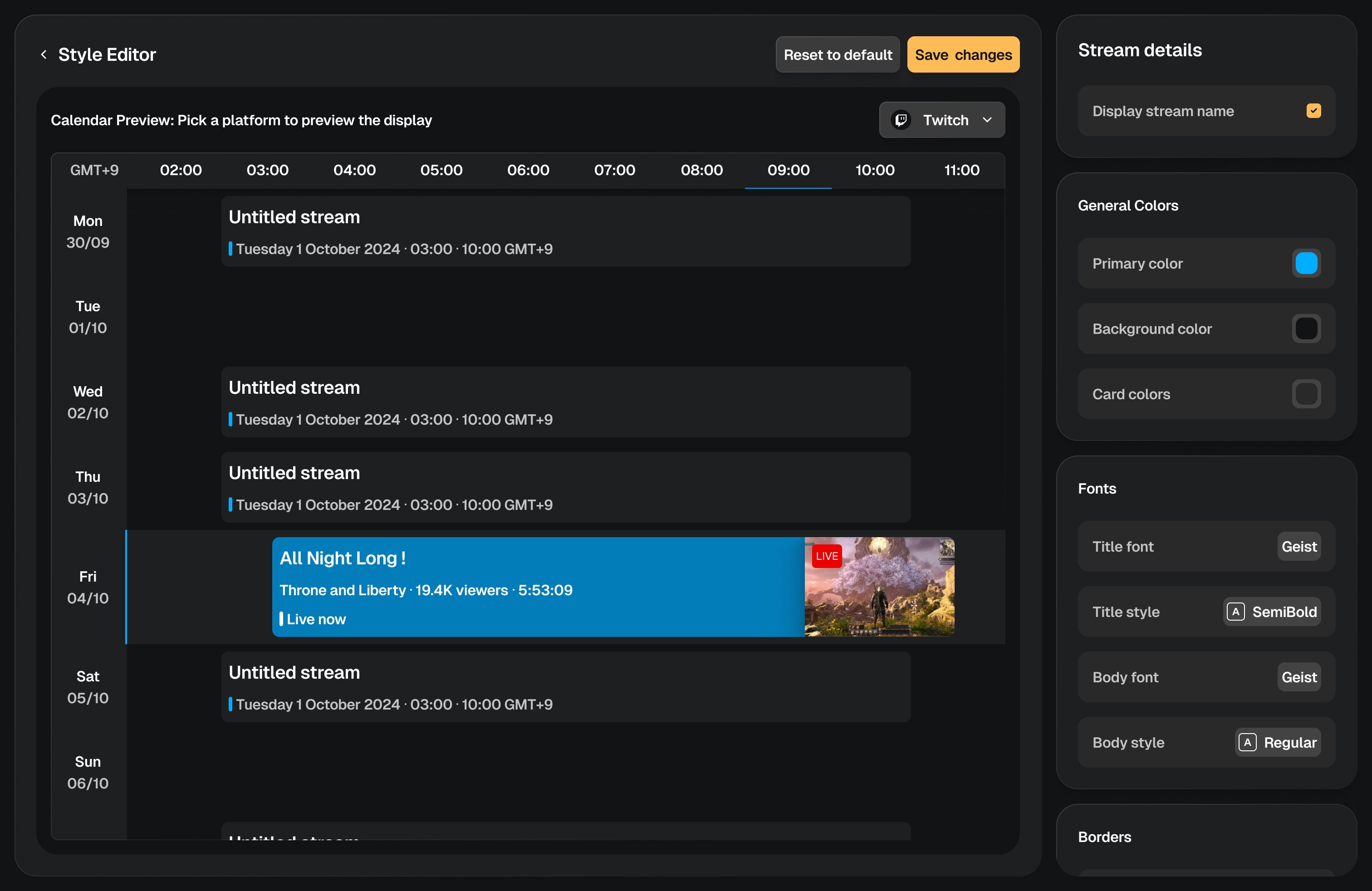Viewport: 1372px width, 891px height.
Task: Click Reset to default button
Action: pyautogui.click(x=838, y=55)
